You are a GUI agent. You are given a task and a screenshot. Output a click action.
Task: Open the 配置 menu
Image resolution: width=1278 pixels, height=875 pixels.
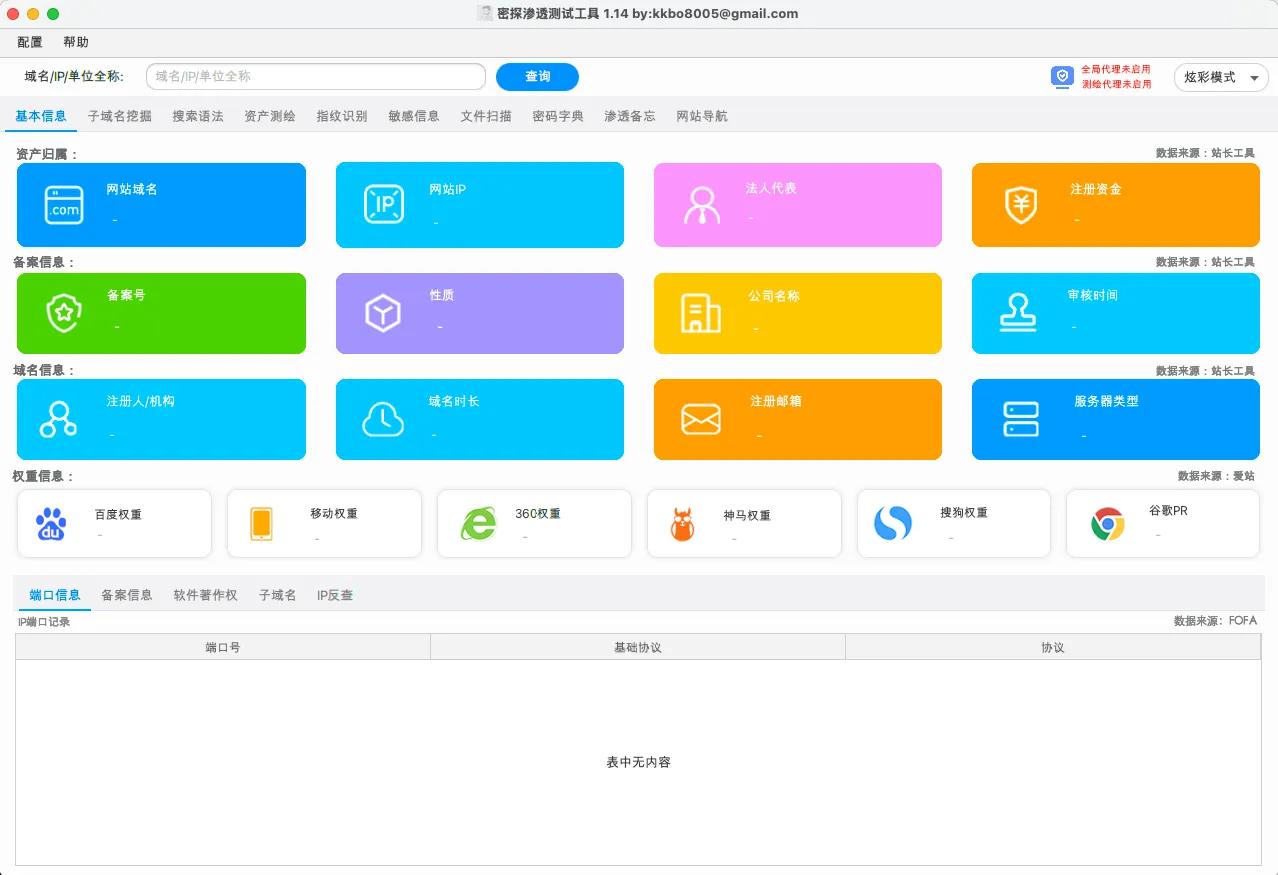(x=30, y=42)
